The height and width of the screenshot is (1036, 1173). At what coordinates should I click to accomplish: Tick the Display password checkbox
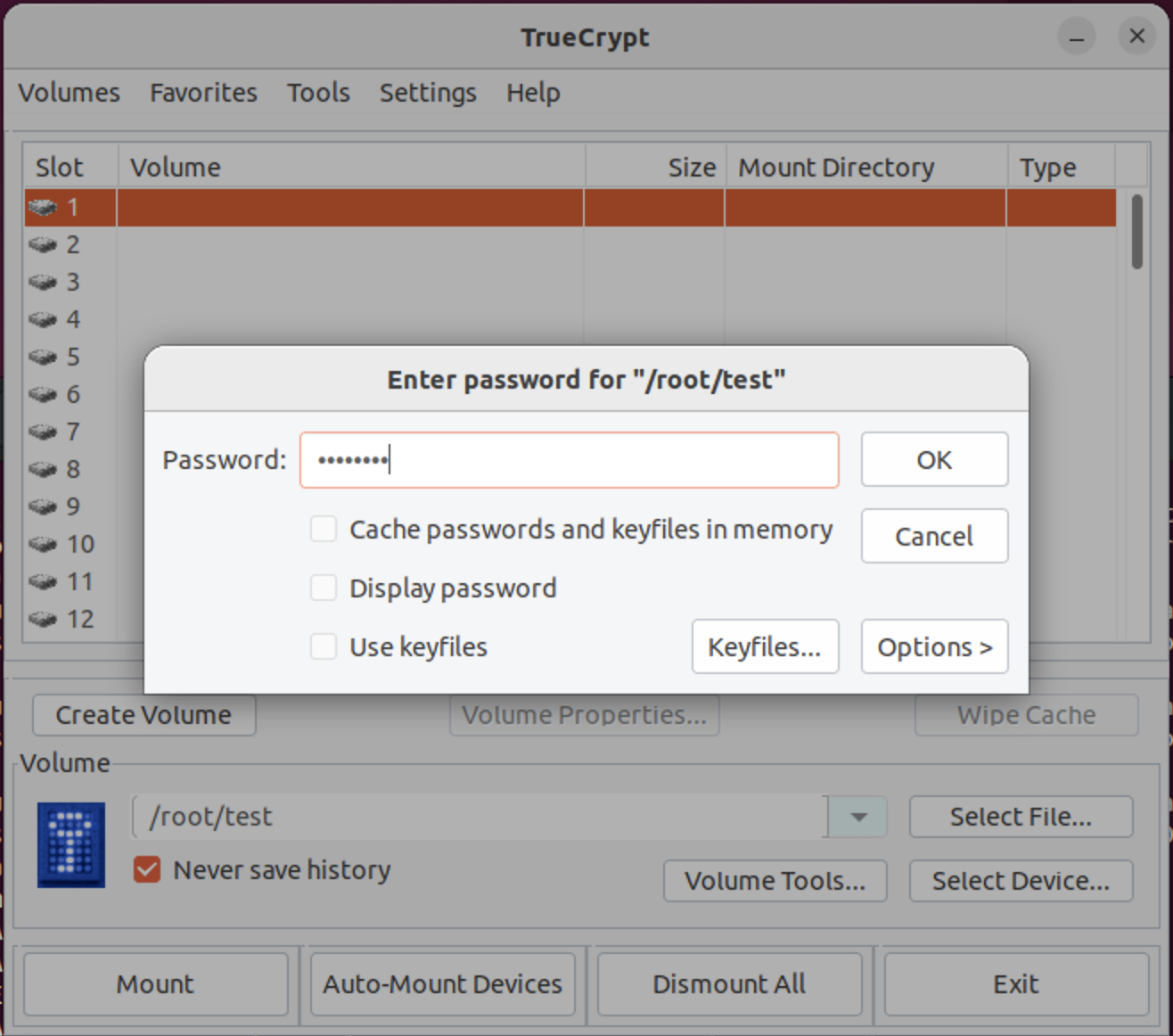pyautogui.click(x=324, y=588)
